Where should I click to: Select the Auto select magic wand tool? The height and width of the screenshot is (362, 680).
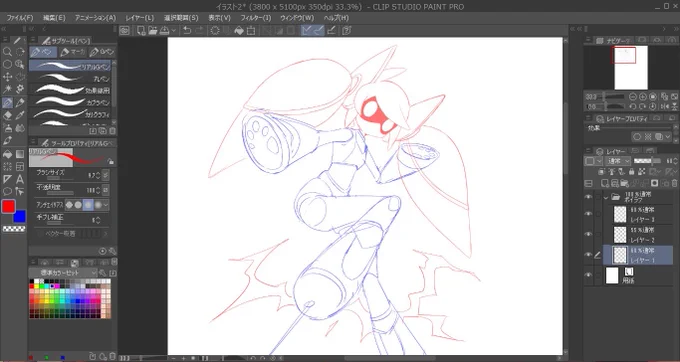coord(7,89)
